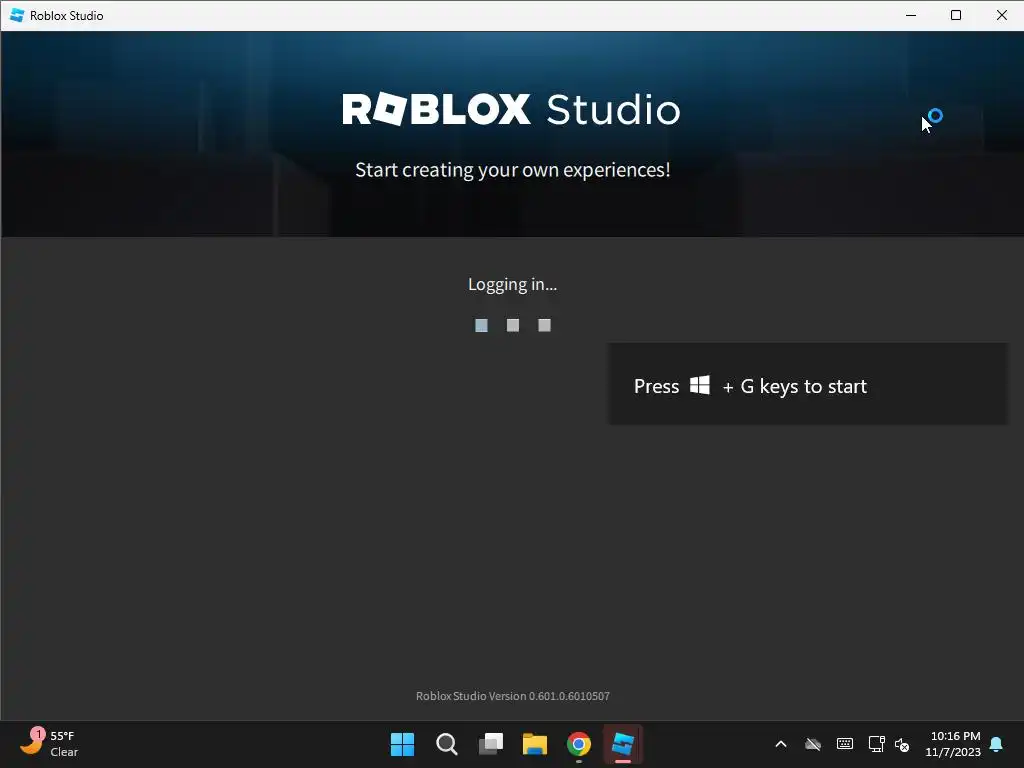Click the 'Logging in...' status text
The image size is (1024, 768).
pyautogui.click(x=513, y=285)
